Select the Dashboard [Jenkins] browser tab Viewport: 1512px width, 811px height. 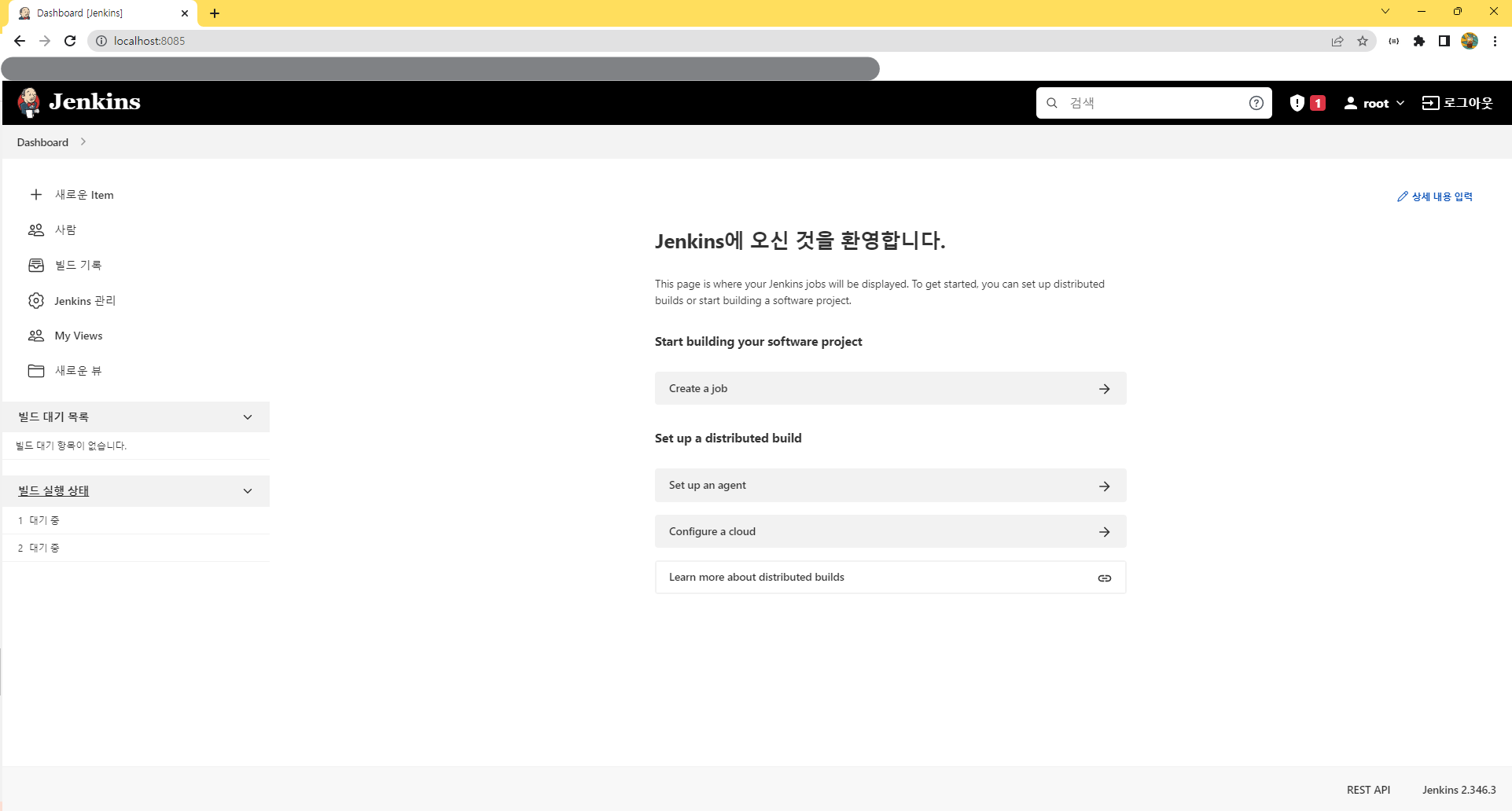pyautogui.click(x=102, y=13)
